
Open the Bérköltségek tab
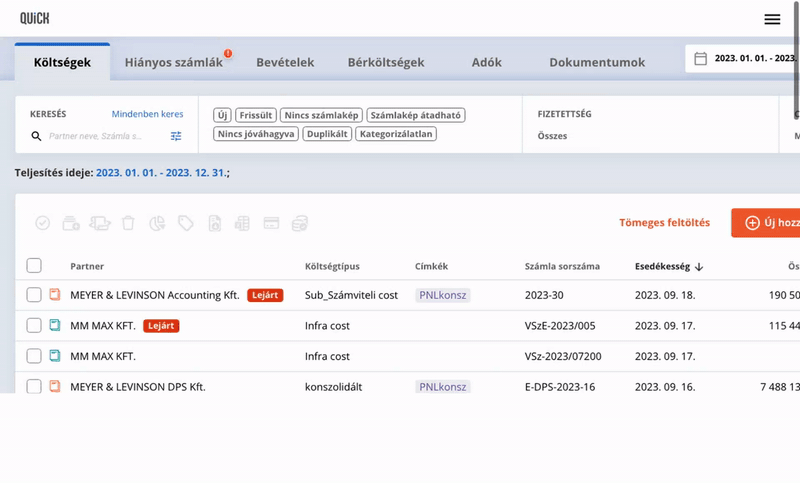tap(386, 62)
